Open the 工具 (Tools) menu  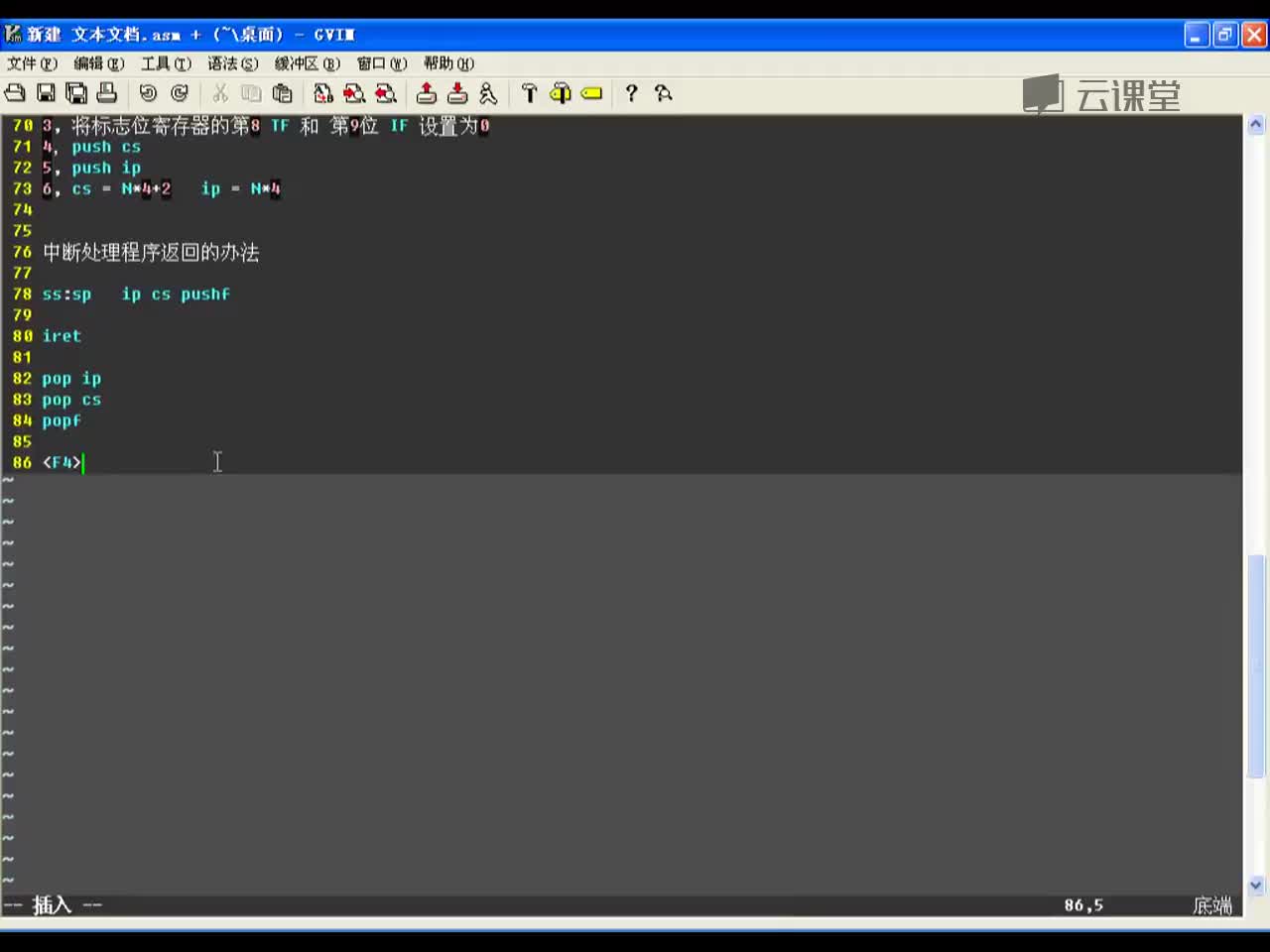click(x=166, y=63)
